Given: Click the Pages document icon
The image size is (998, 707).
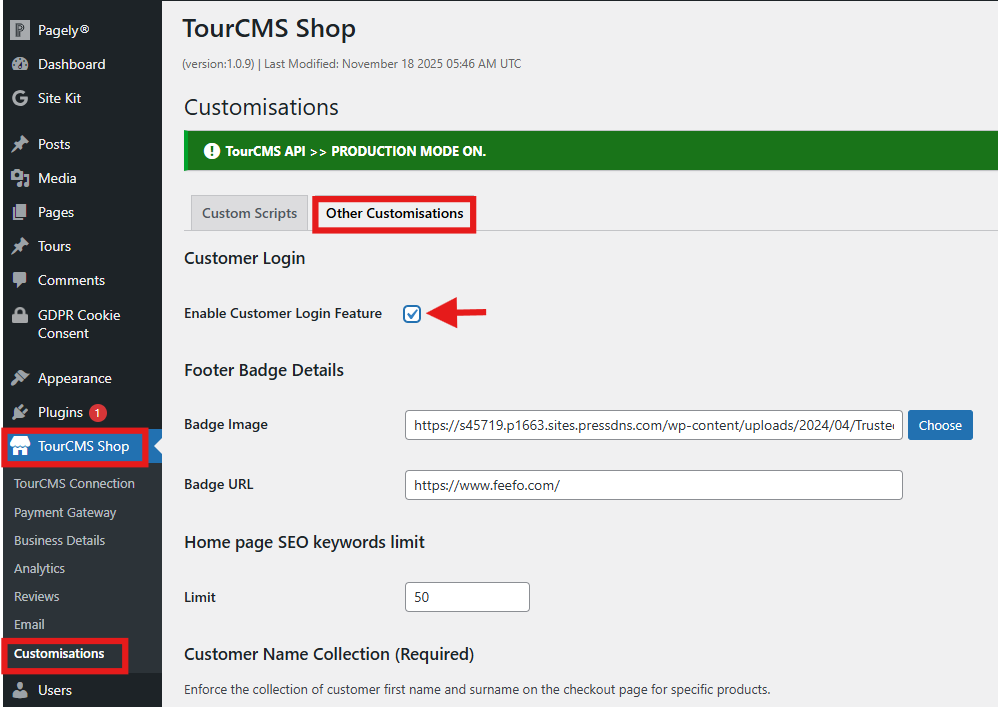Looking at the screenshot, I should pos(20,212).
